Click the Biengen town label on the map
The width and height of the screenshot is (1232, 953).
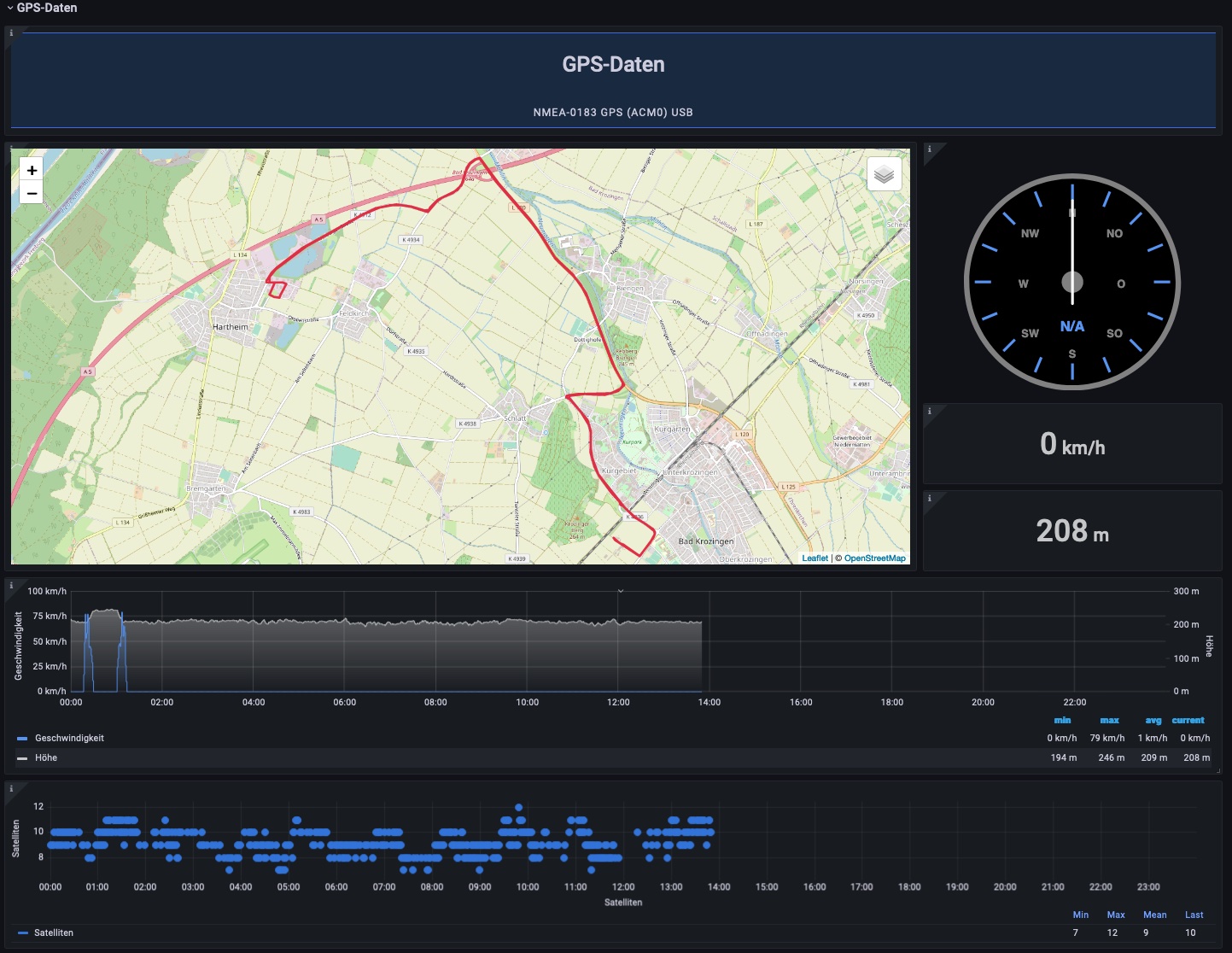coord(630,289)
